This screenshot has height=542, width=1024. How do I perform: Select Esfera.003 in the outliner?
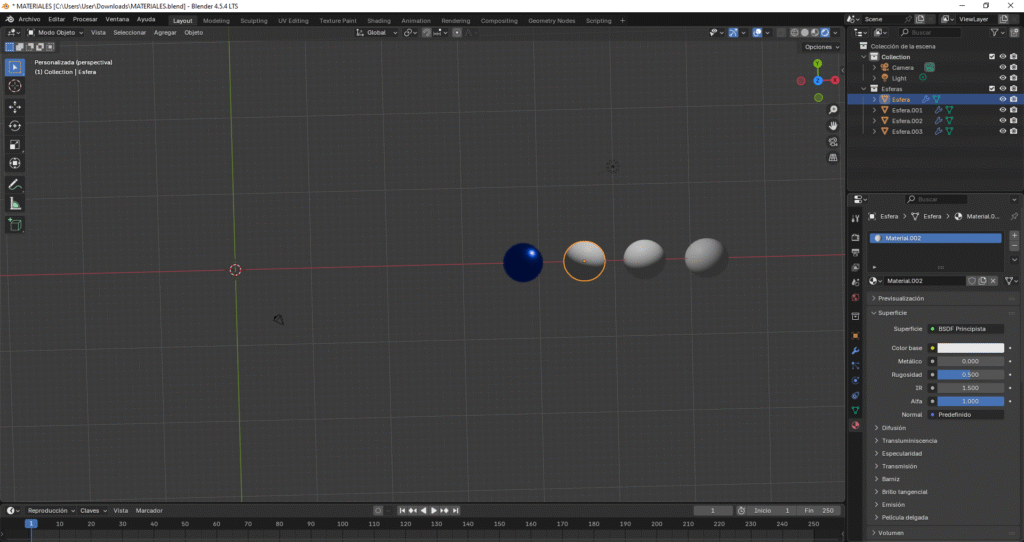[907, 131]
